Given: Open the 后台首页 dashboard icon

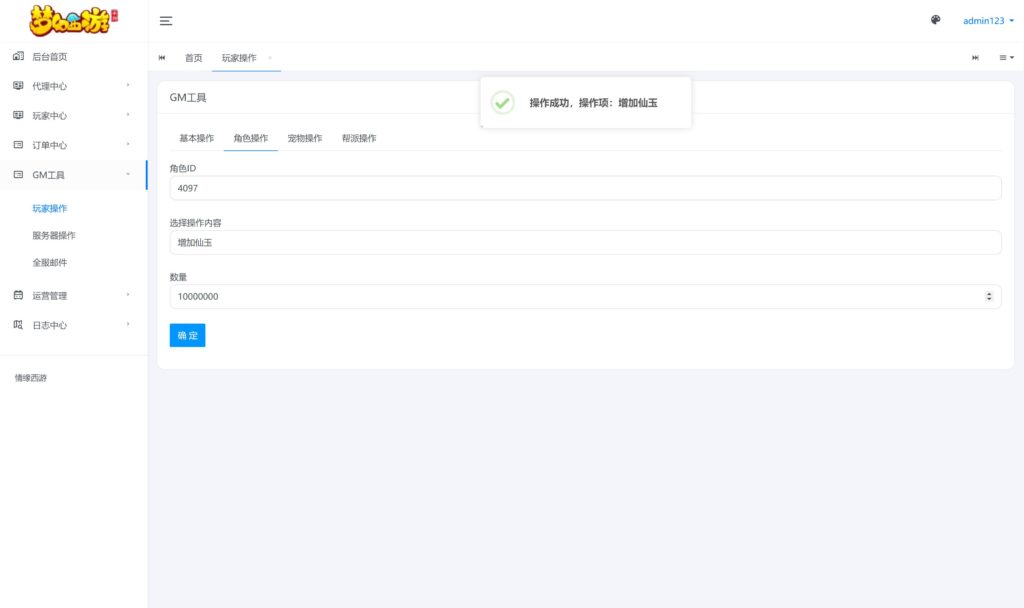Looking at the screenshot, I should tap(17, 56).
